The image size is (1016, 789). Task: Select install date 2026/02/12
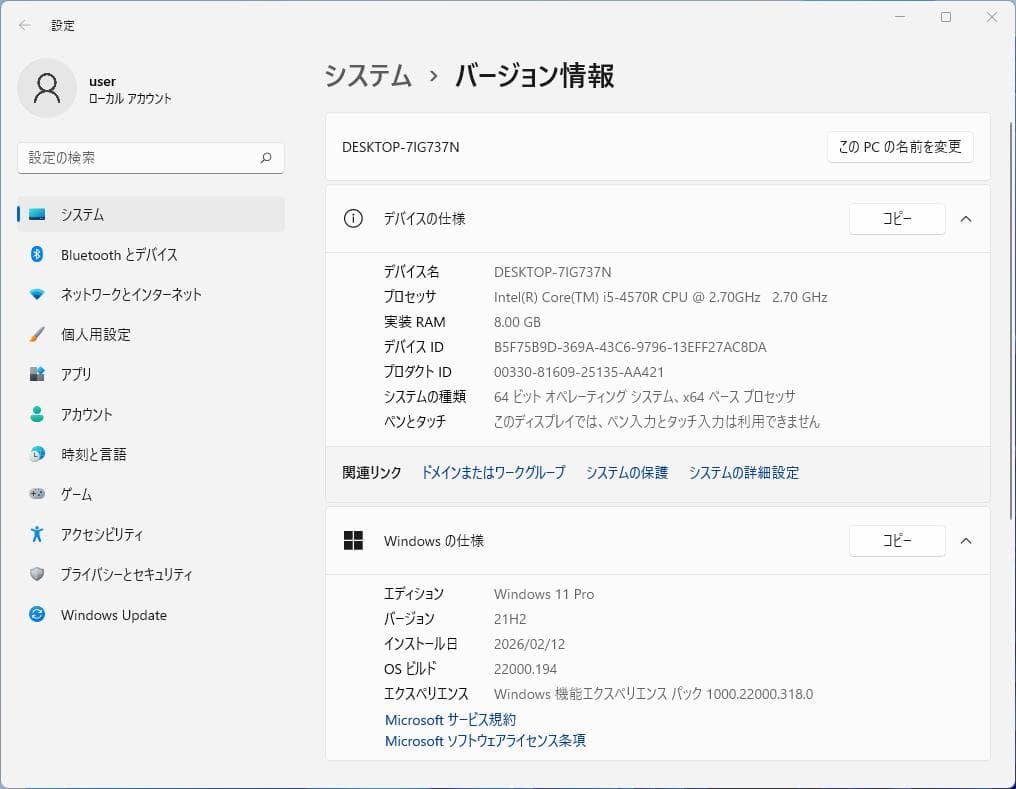(x=529, y=644)
